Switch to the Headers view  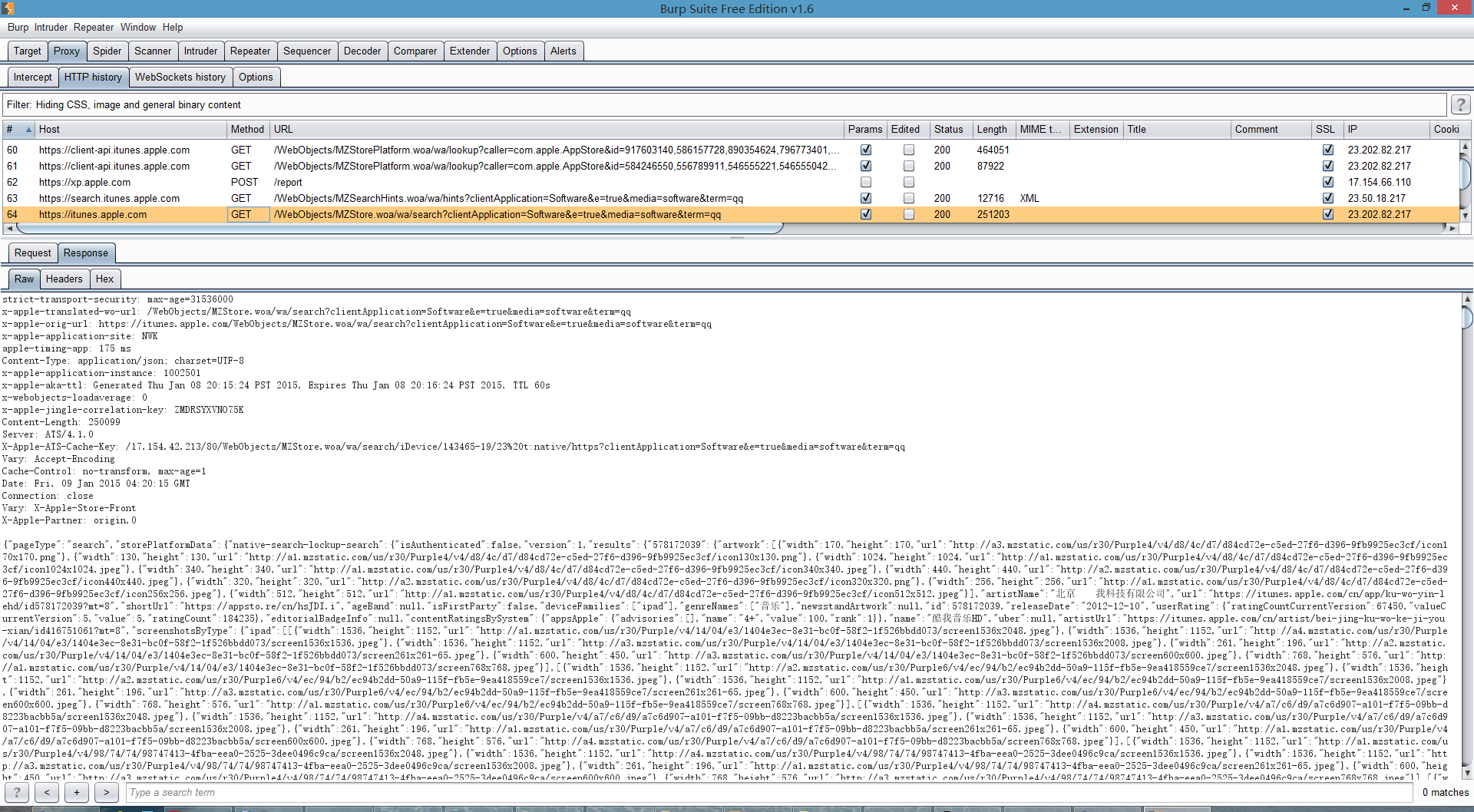click(x=64, y=279)
